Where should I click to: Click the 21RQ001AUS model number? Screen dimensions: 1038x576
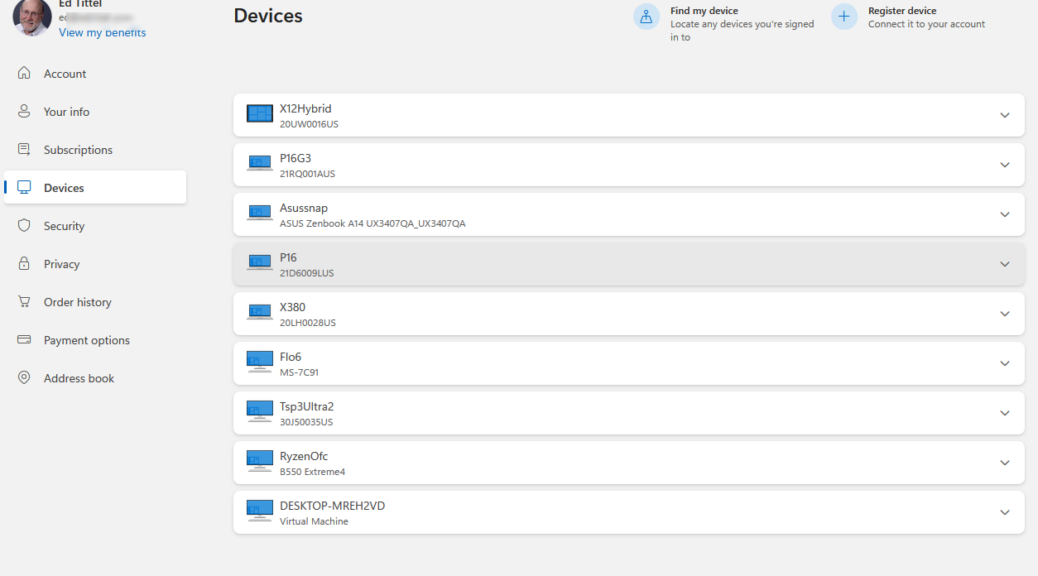click(307, 174)
